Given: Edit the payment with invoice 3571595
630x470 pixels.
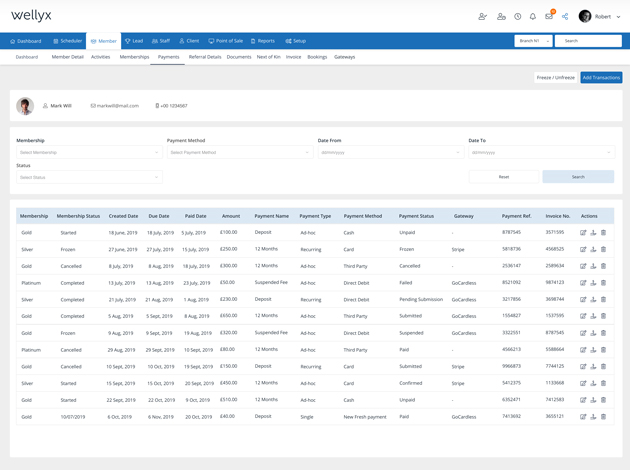Looking at the screenshot, I should pos(583,233).
